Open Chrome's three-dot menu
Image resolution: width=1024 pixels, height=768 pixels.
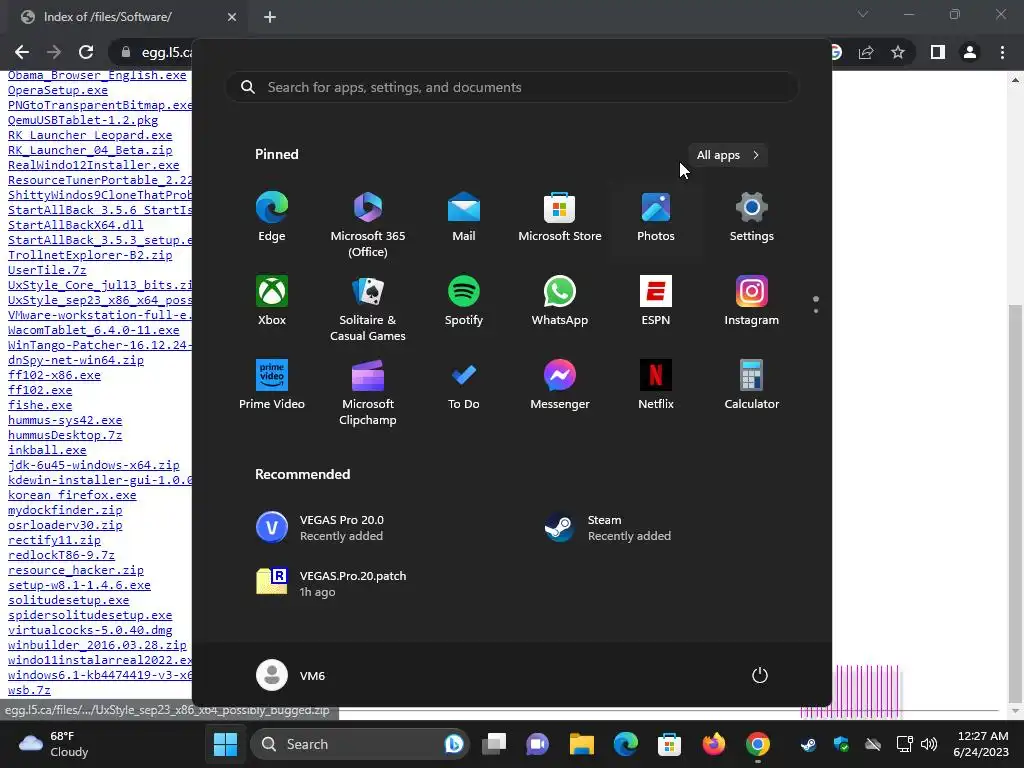1002,52
